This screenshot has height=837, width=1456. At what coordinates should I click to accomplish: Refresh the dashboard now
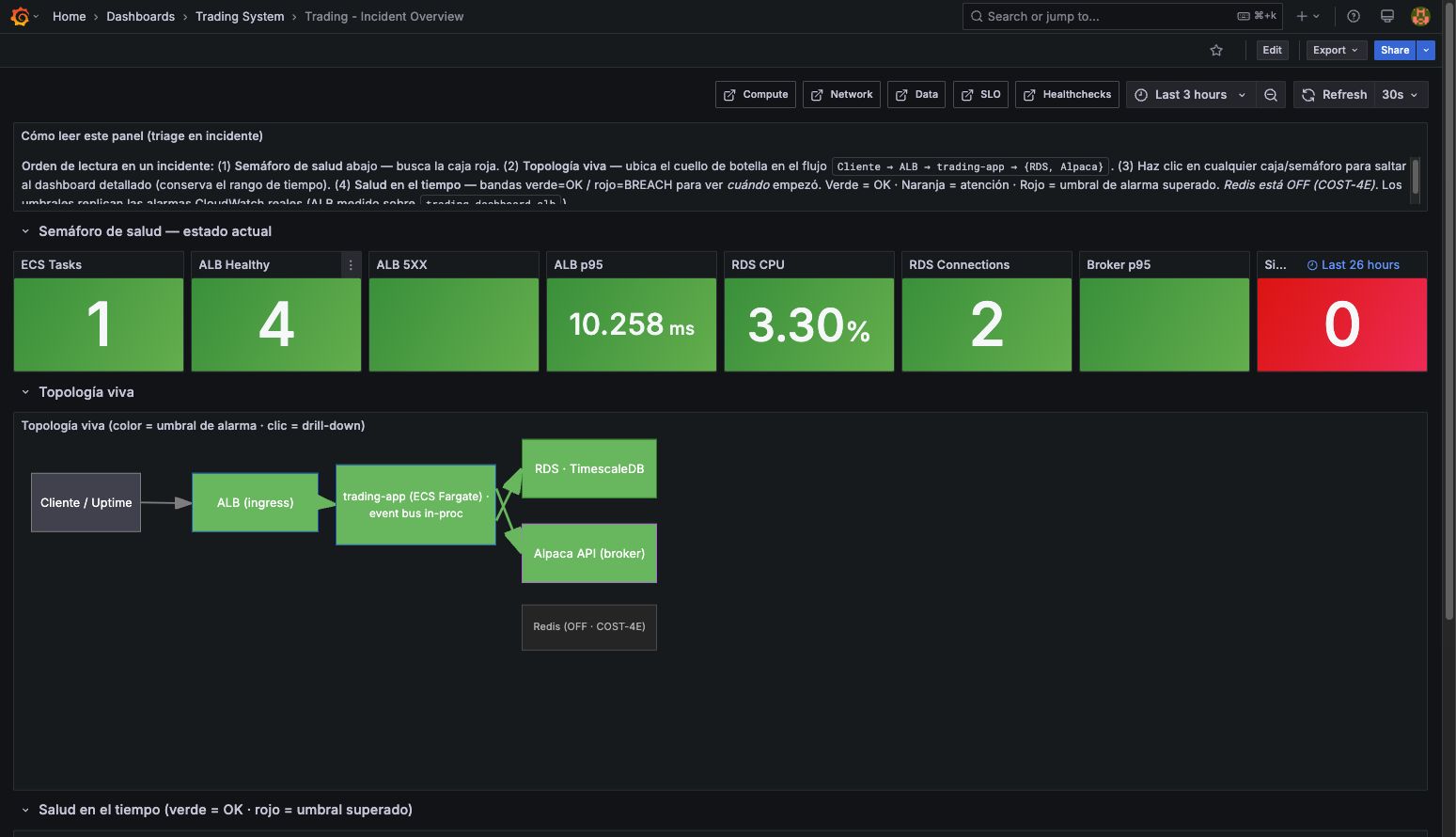(1334, 95)
